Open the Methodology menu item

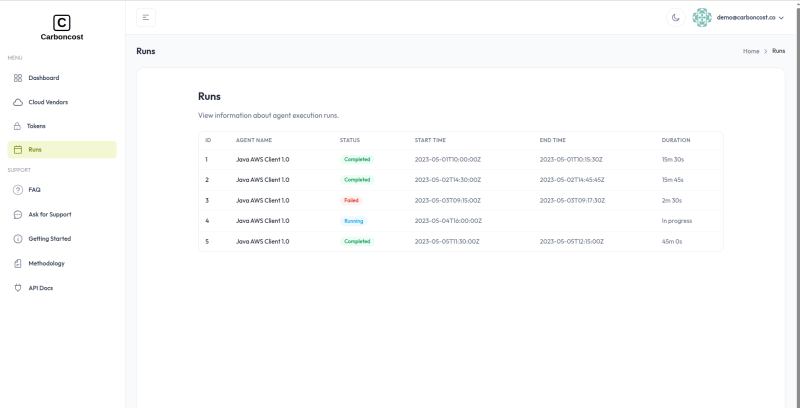[x=46, y=263]
